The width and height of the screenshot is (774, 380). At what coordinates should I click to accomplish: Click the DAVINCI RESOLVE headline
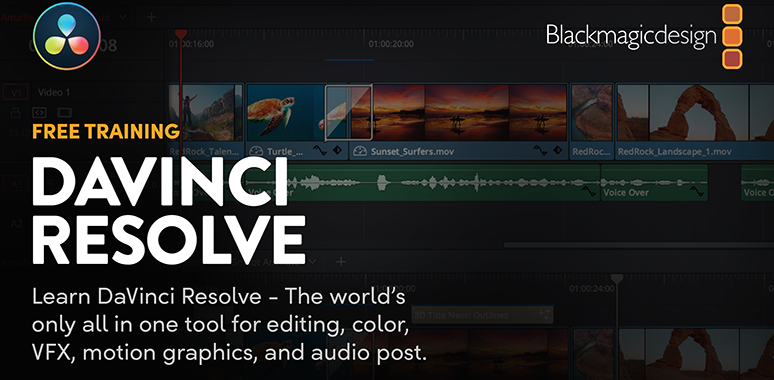tap(169, 212)
